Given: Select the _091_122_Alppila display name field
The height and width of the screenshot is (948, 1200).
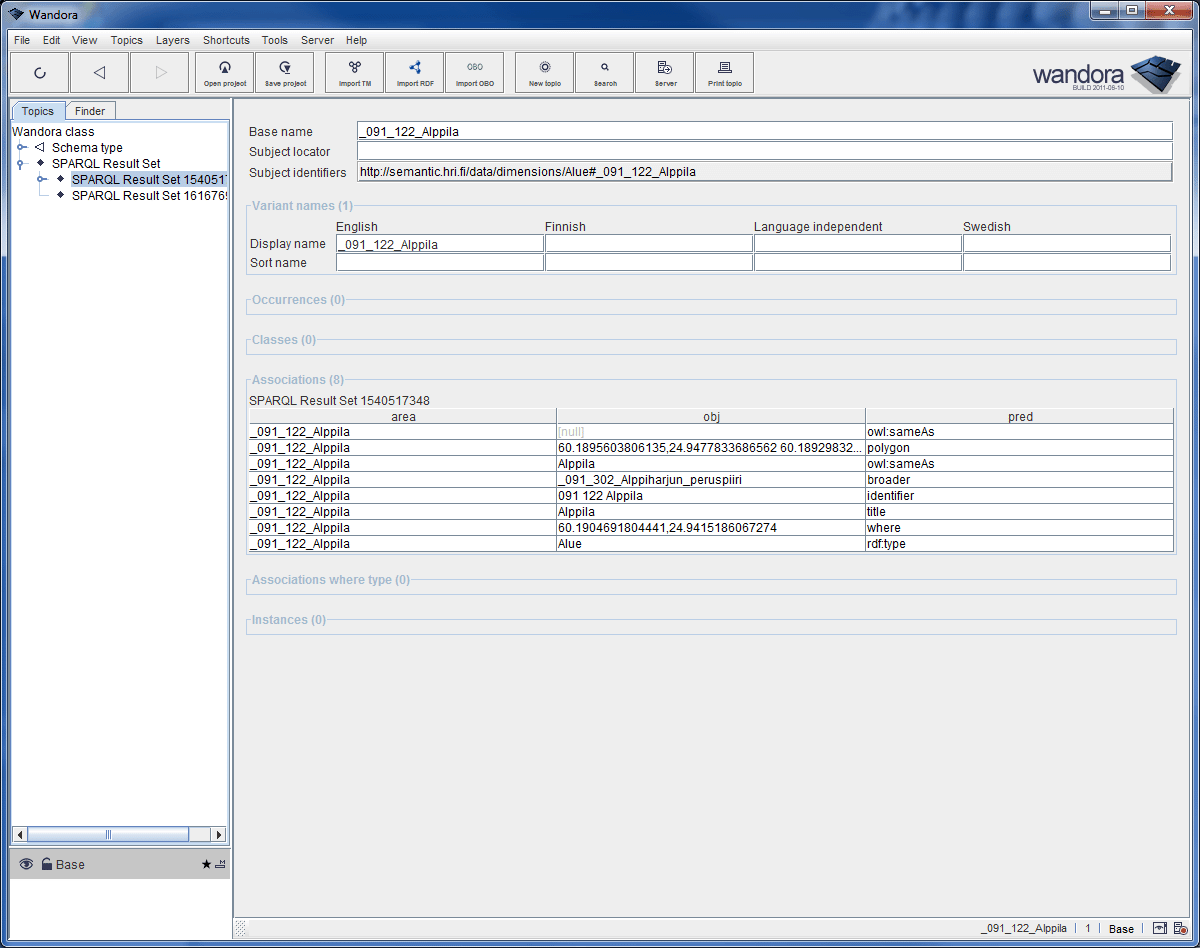Looking at the screenshot, I should click(x=440, y=243).
